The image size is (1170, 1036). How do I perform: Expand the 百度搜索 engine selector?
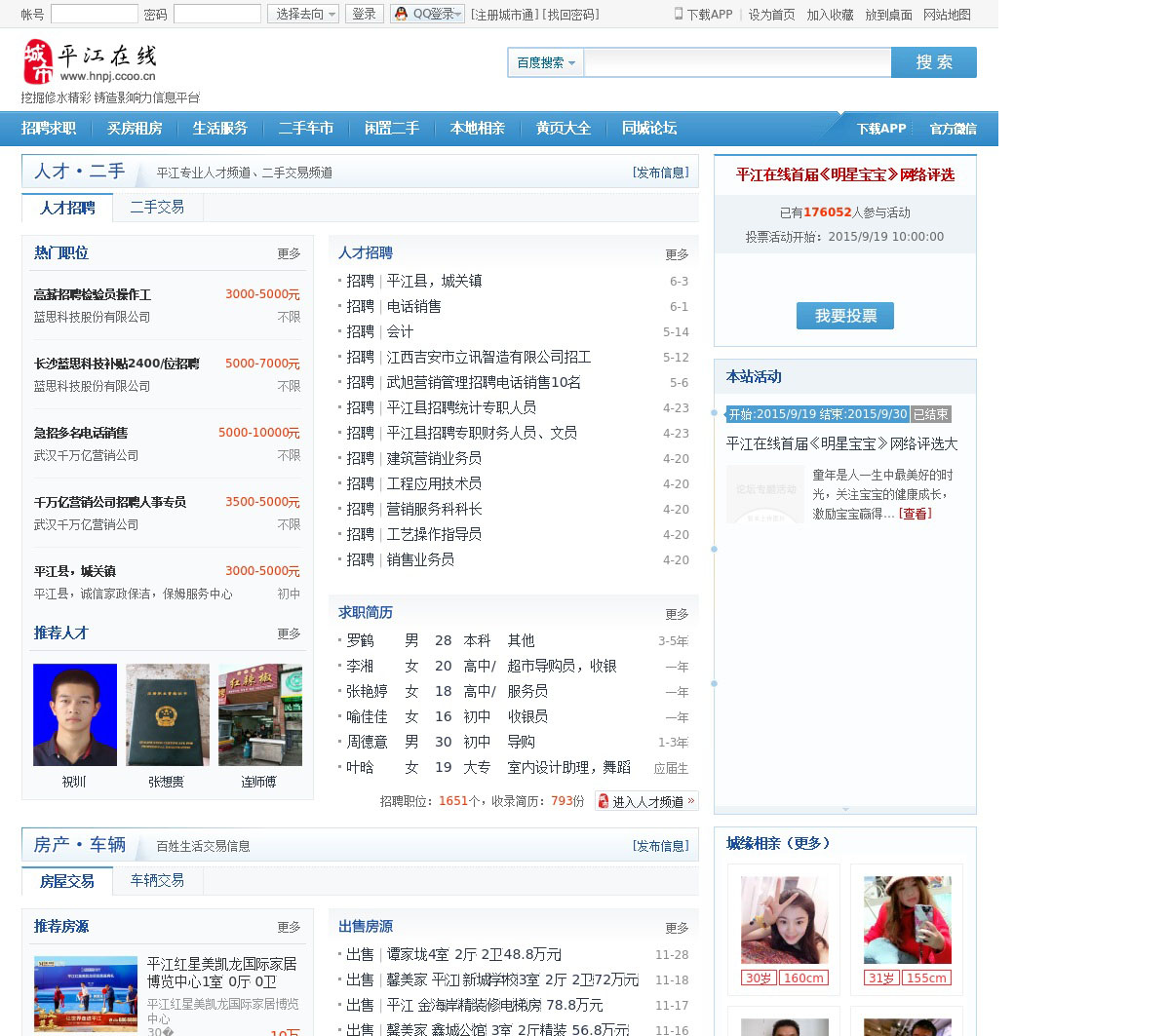[545, 62]
